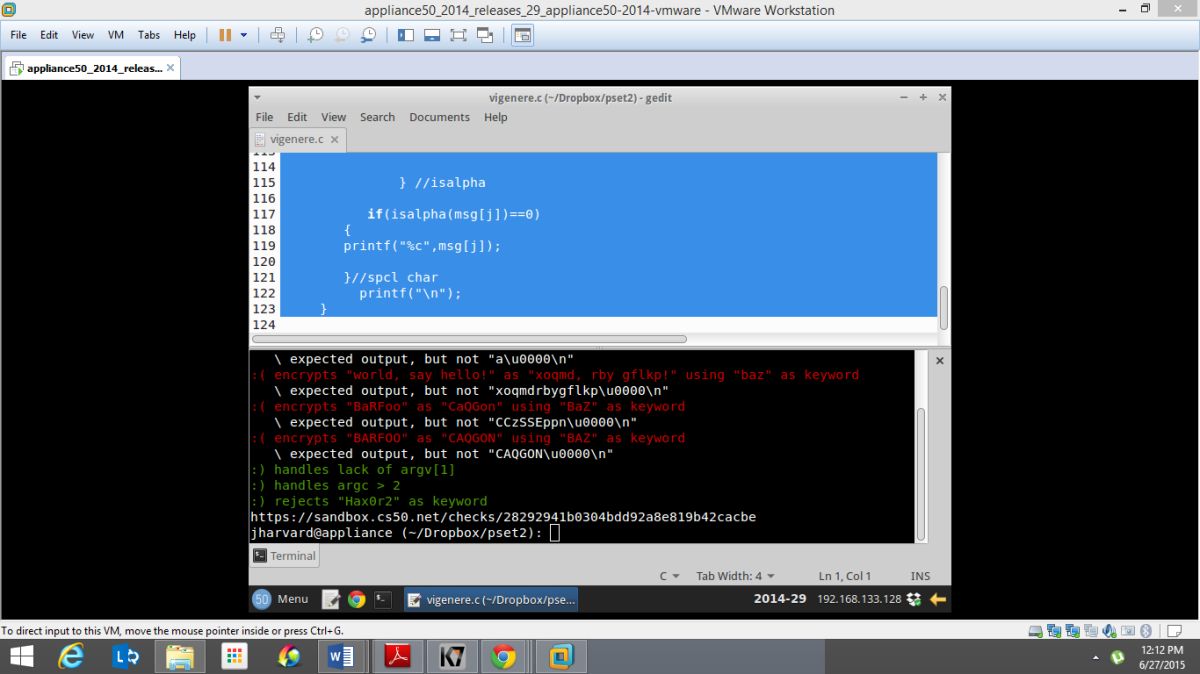Click the 192.168.133.128 IP address text
The image size is (1200, 674).
point(859,599)
